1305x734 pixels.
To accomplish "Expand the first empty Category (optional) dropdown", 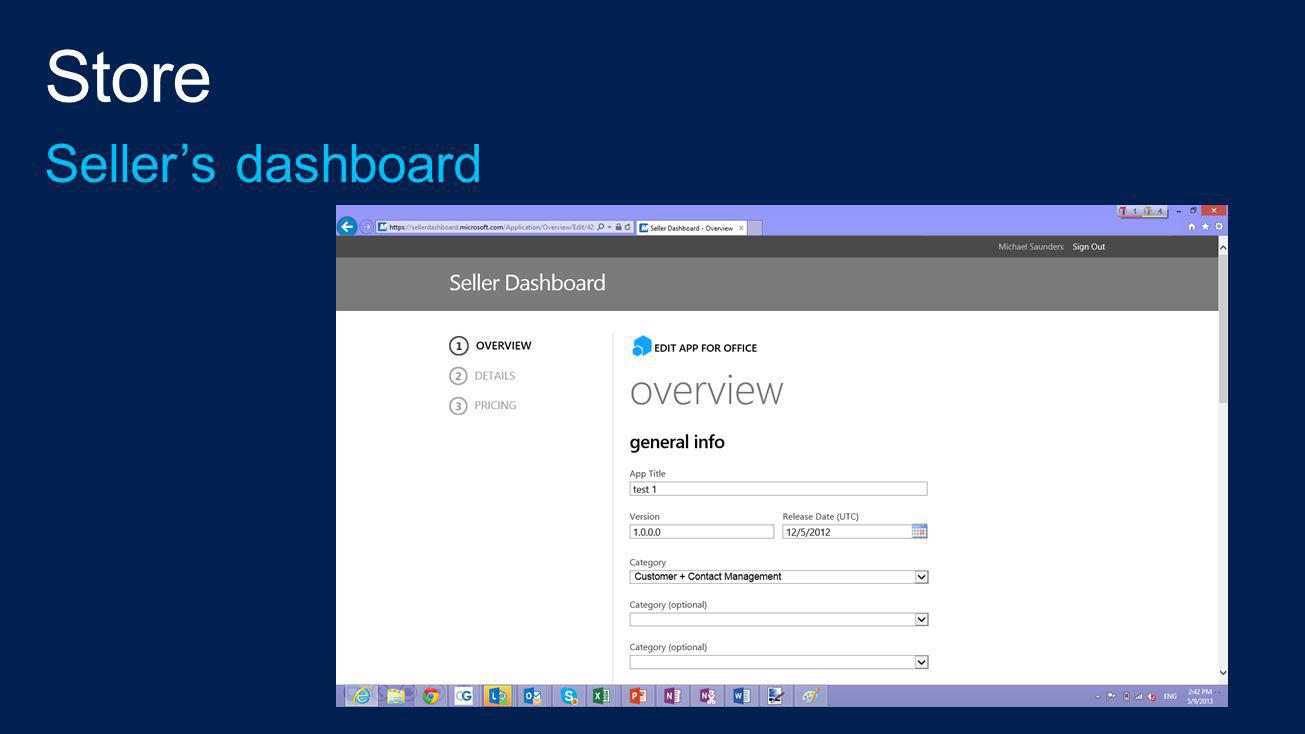I will coord(922,619).
